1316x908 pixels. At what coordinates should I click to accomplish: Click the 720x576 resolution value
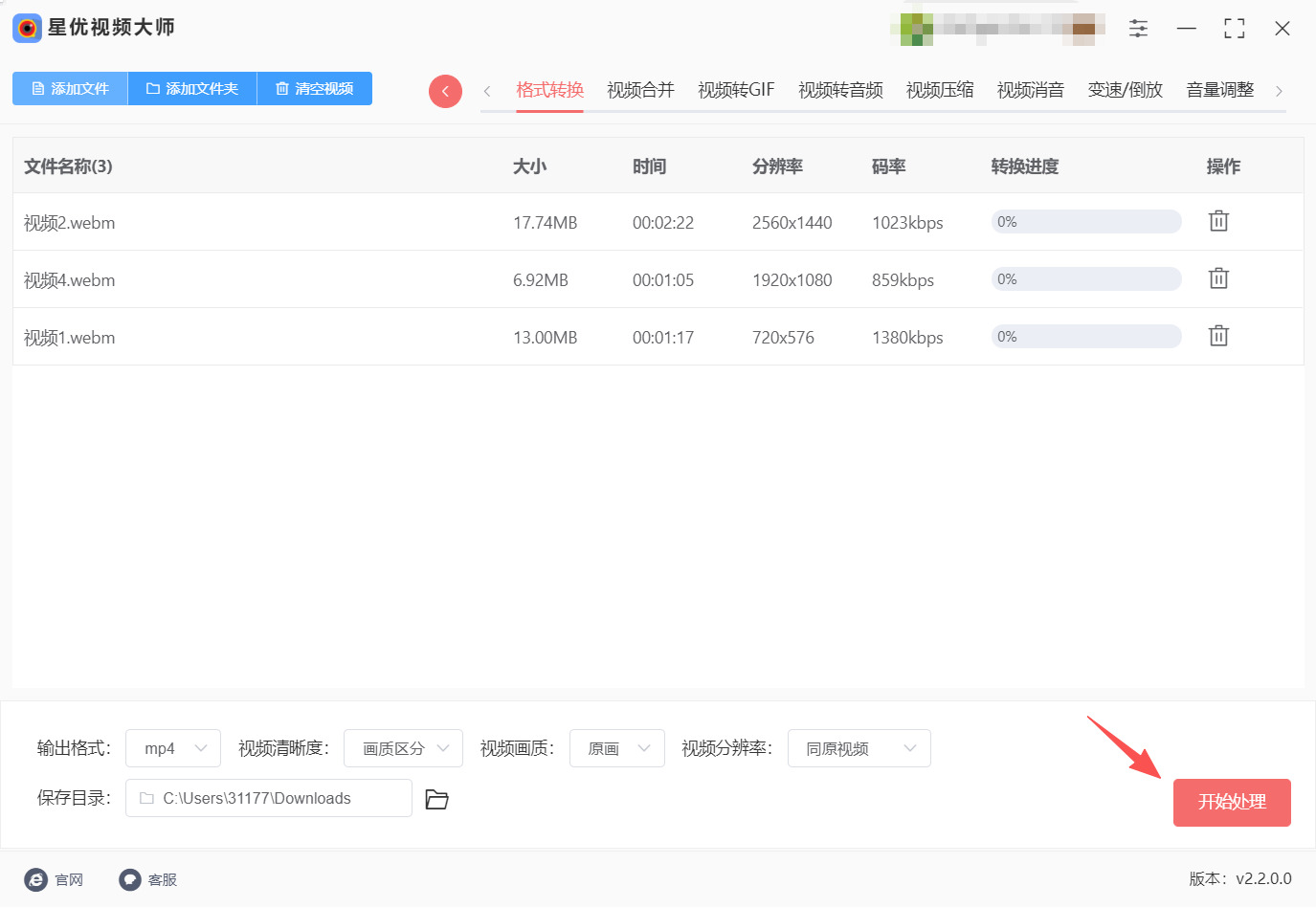point(783,338)
